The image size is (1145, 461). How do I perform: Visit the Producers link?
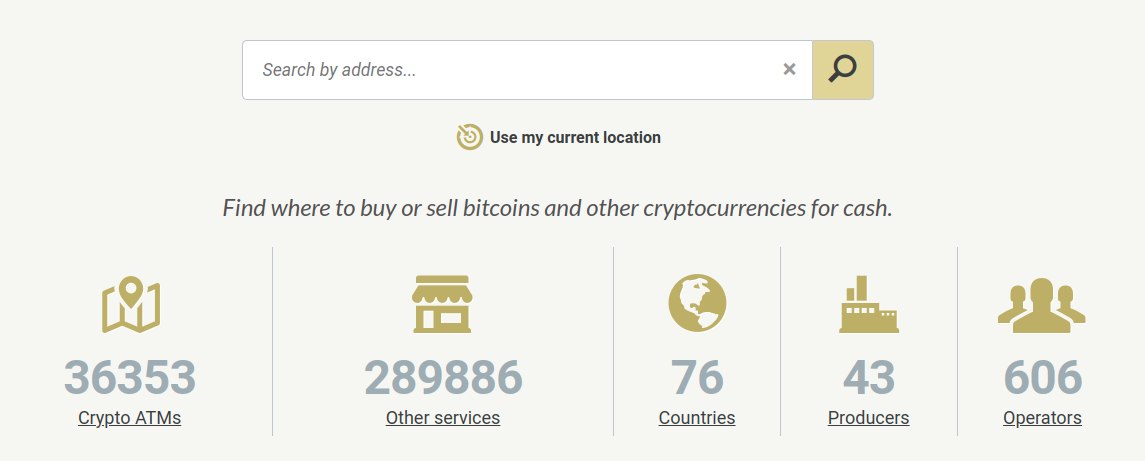869,418
